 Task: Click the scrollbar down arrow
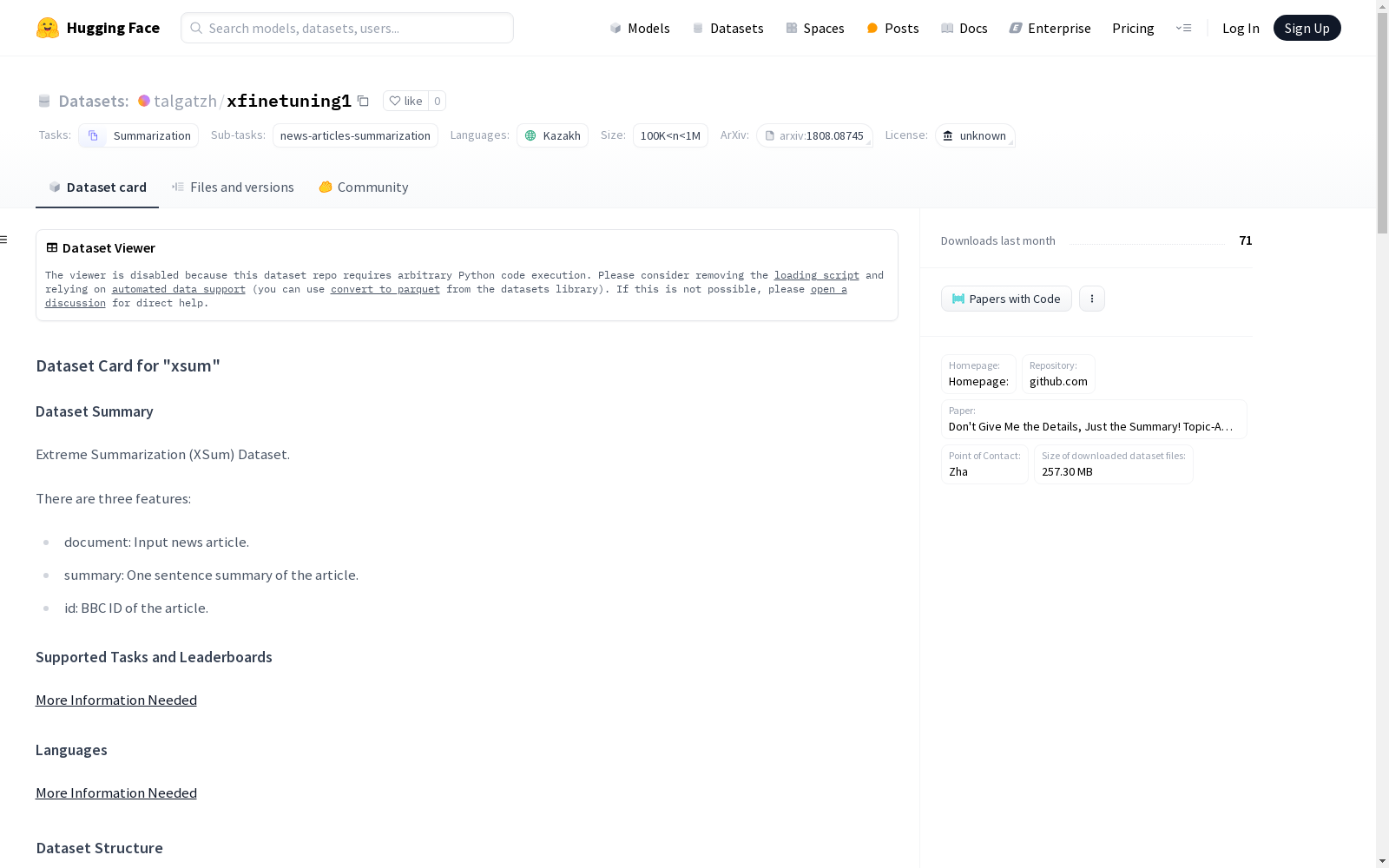(x=1382, y=861)
